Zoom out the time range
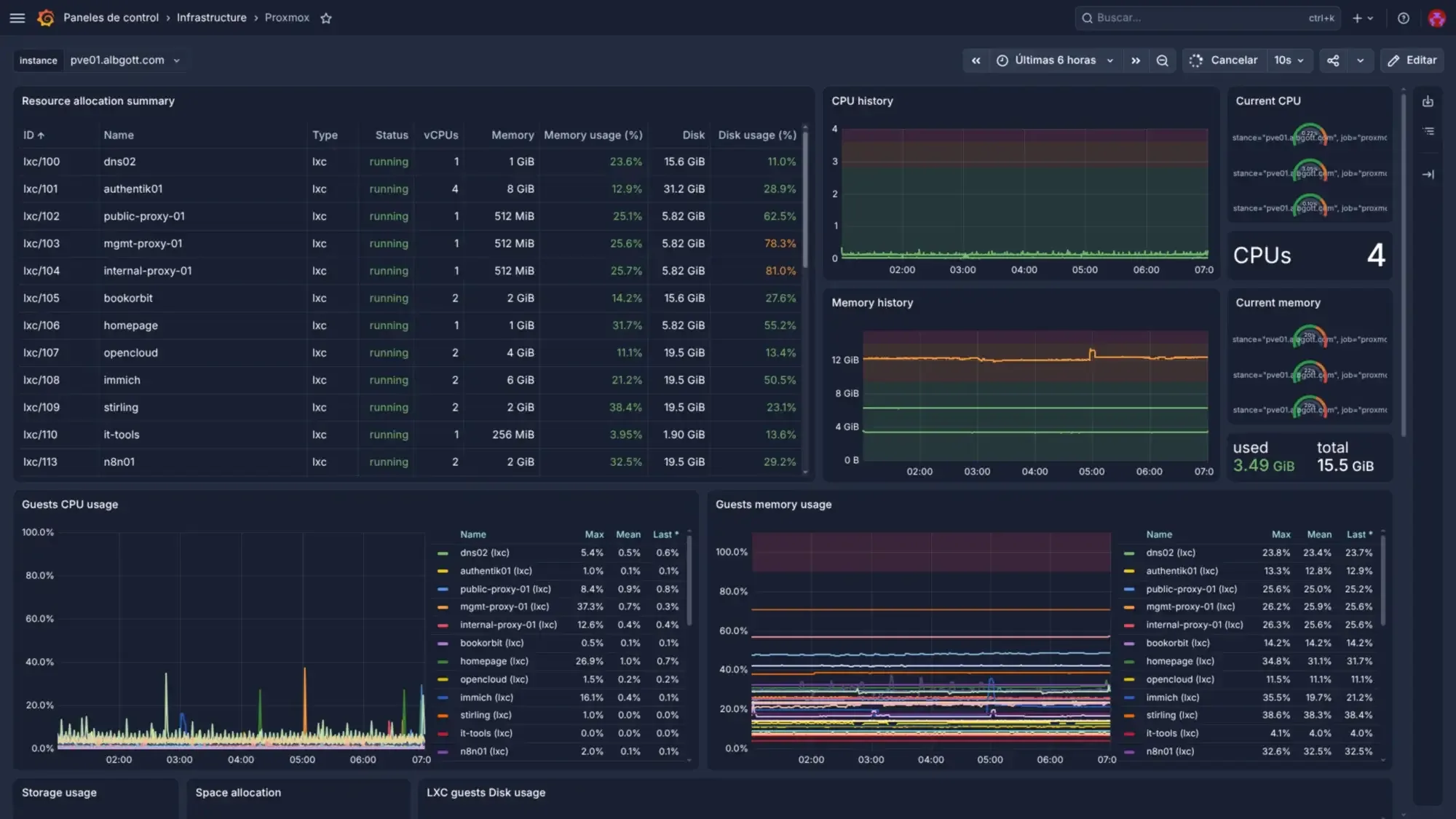The height and width of the screenshot is (819, 1456). [1162, 60]
